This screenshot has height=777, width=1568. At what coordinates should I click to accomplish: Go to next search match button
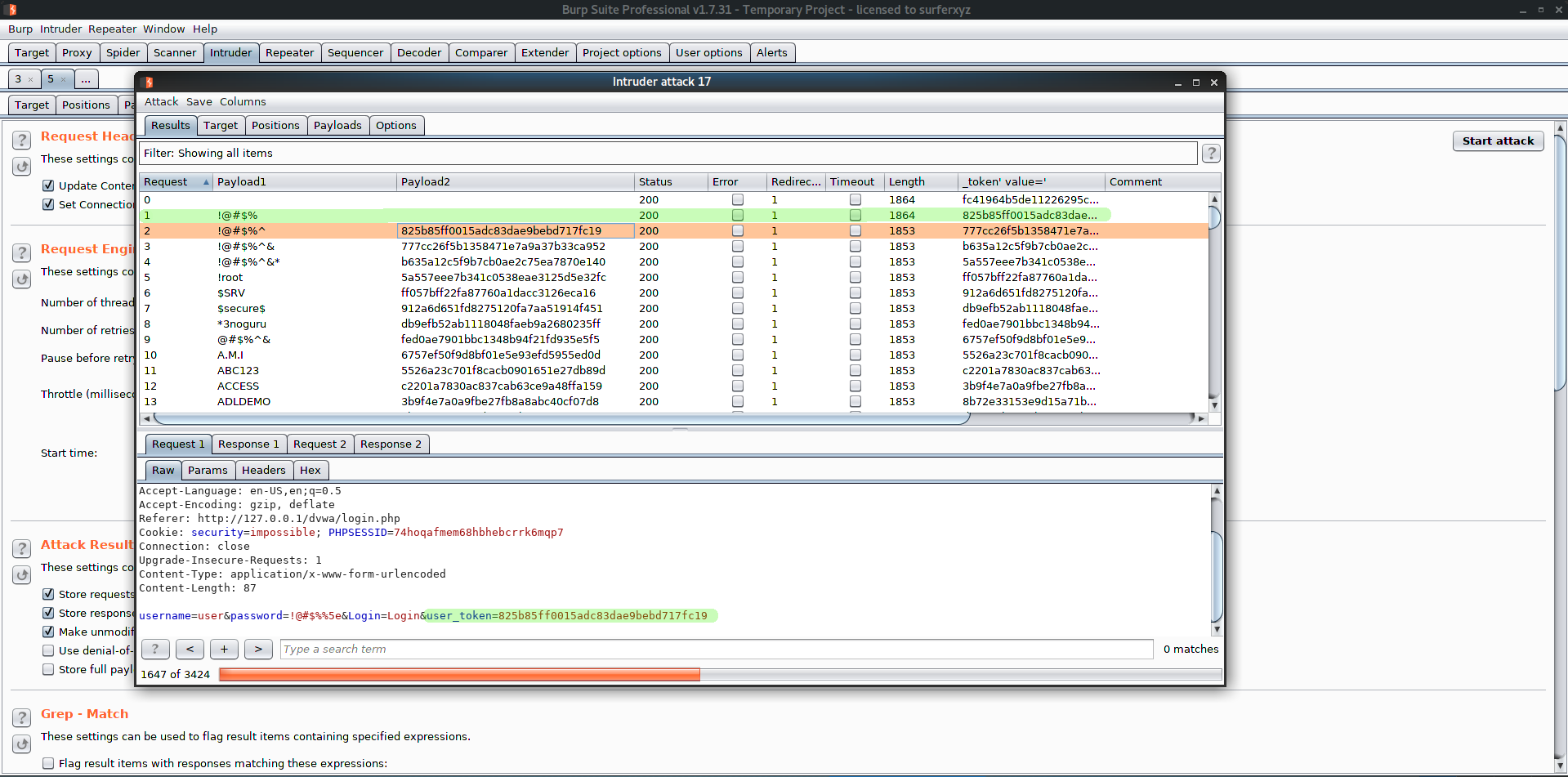pyautogui.click(x=258, y=649)
